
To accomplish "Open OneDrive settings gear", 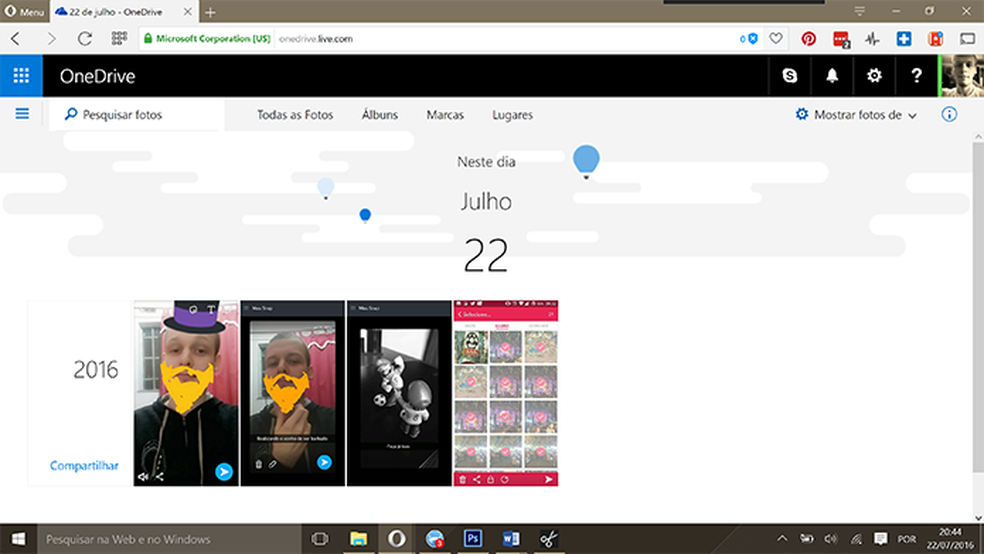I will point(874,76).
